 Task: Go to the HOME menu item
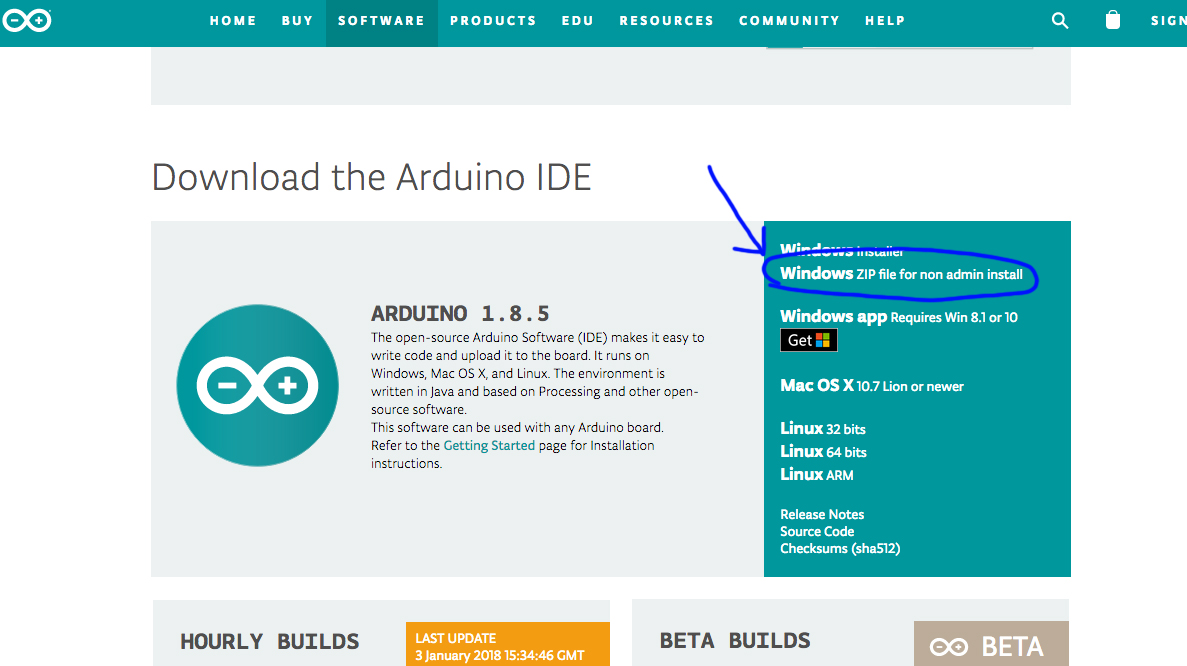click(233, 20)
